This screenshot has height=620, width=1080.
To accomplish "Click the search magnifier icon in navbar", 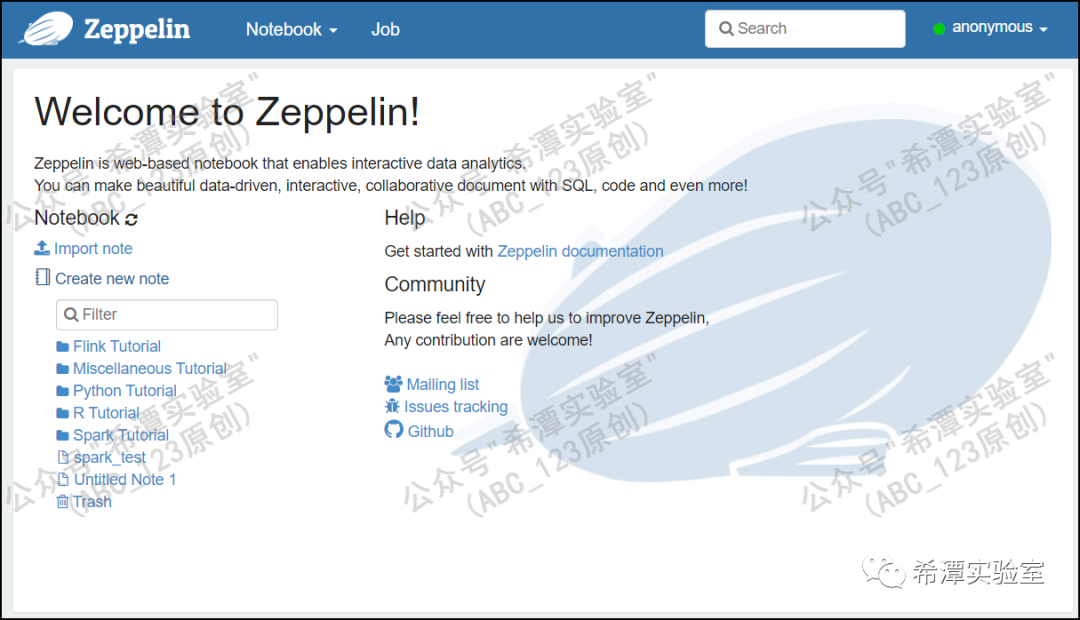I will click(x=725, y=29).
